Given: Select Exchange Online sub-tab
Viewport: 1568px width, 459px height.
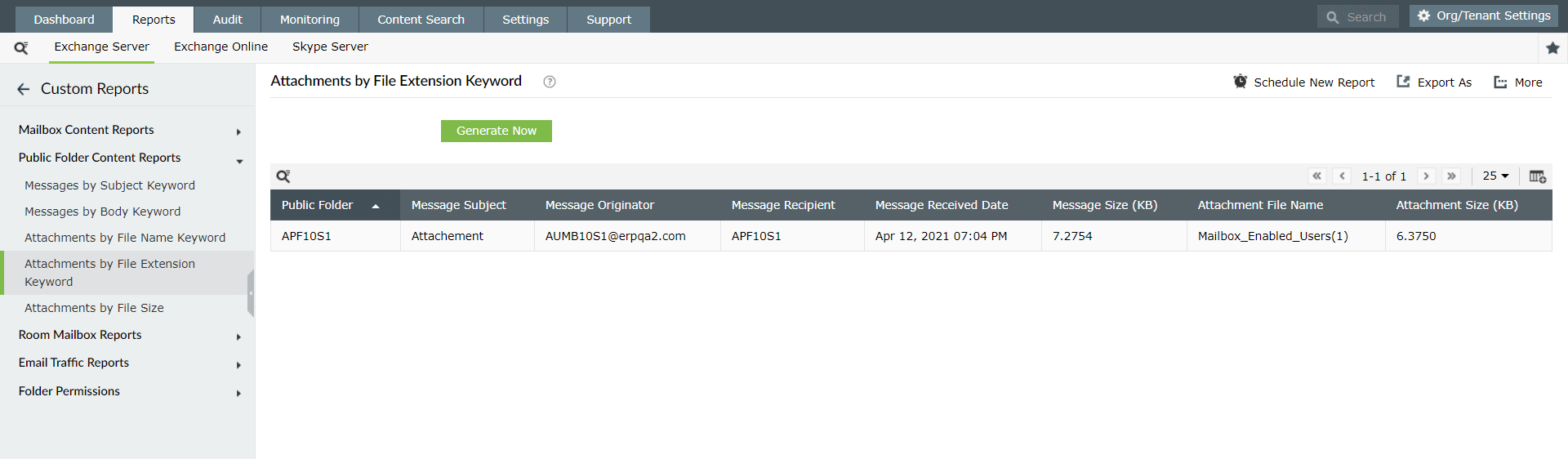Looking at the screenshot, I should [220, 47].
